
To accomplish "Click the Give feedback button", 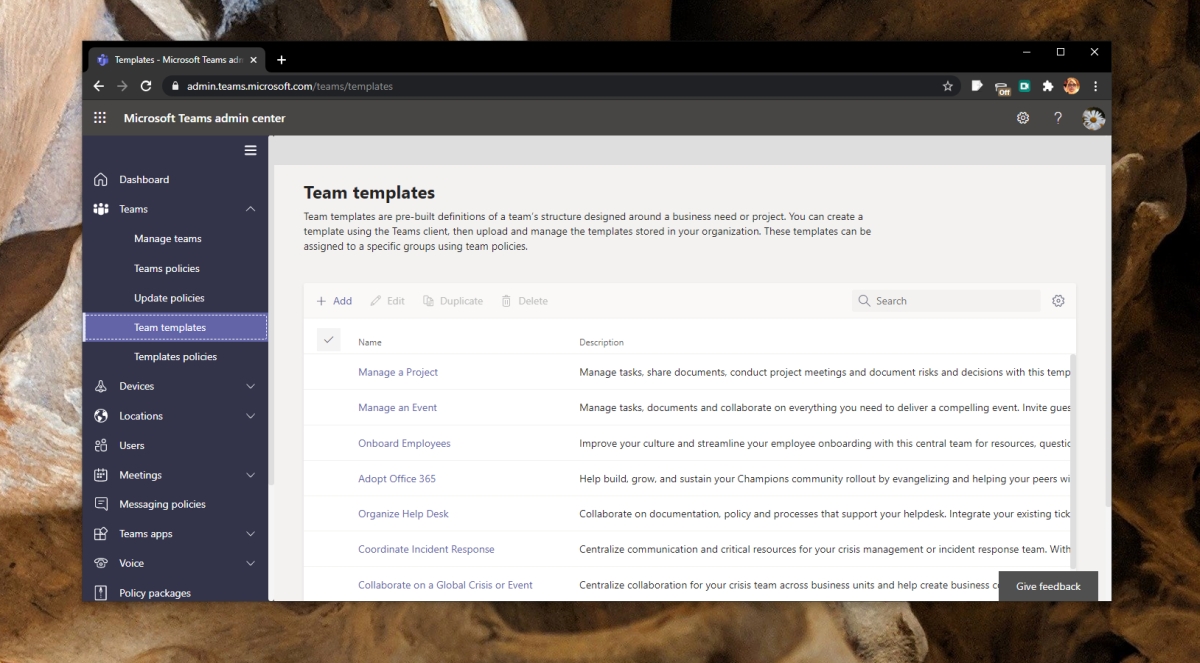I will pyautogui.click(x=1048, y=586).
